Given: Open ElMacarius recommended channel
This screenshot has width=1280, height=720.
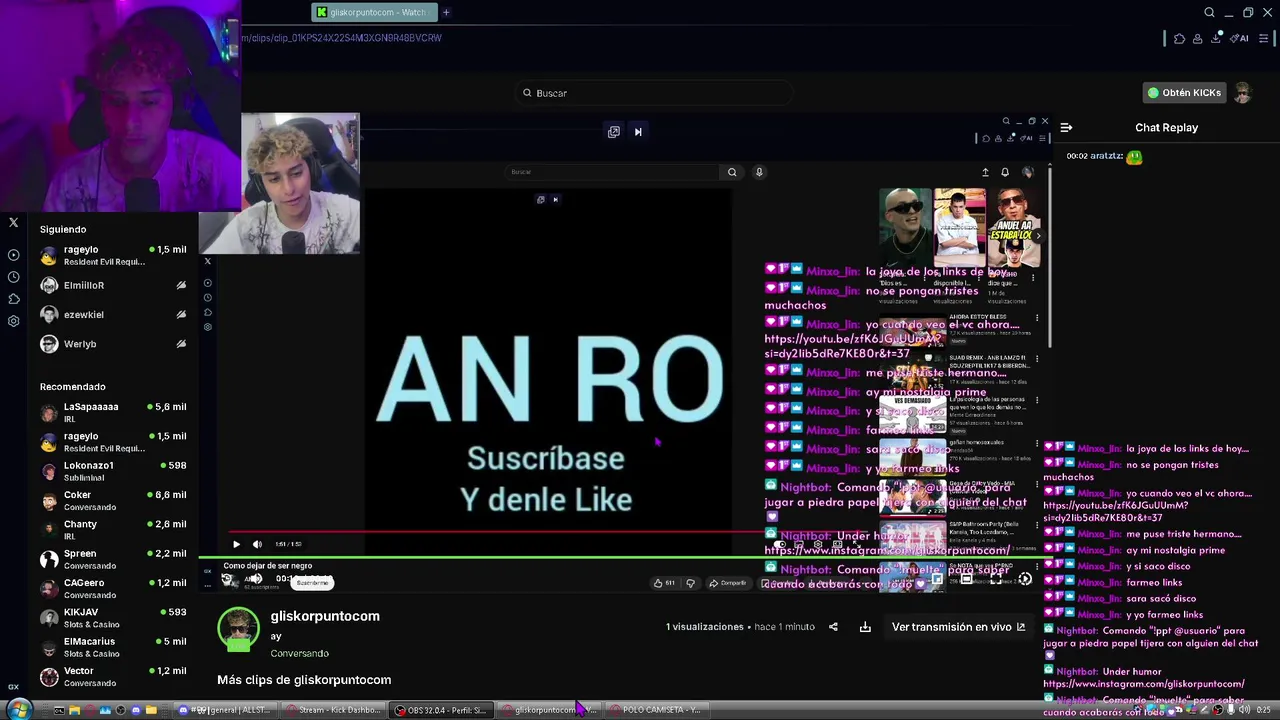Looking at the screenshot, I should tap(113, 647).
